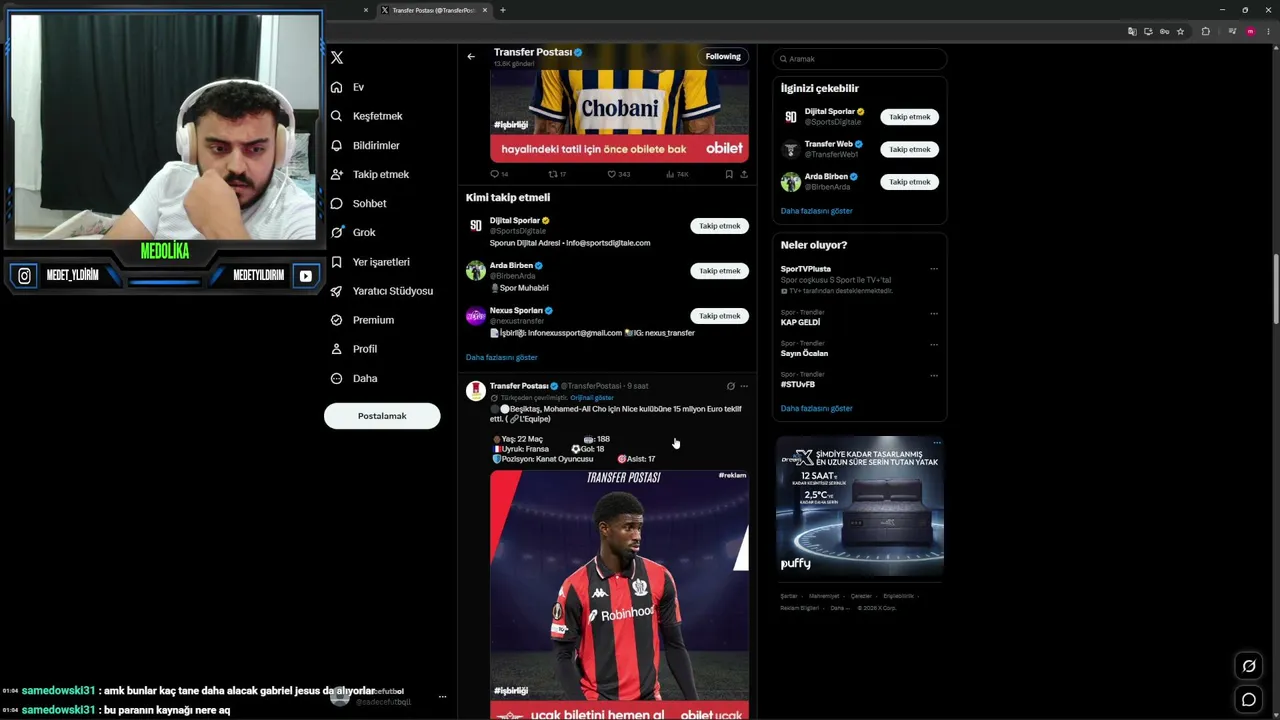
Task: Follow Arda Birben in Kimi takip etmeli
Action: click(x=720, y=271)
